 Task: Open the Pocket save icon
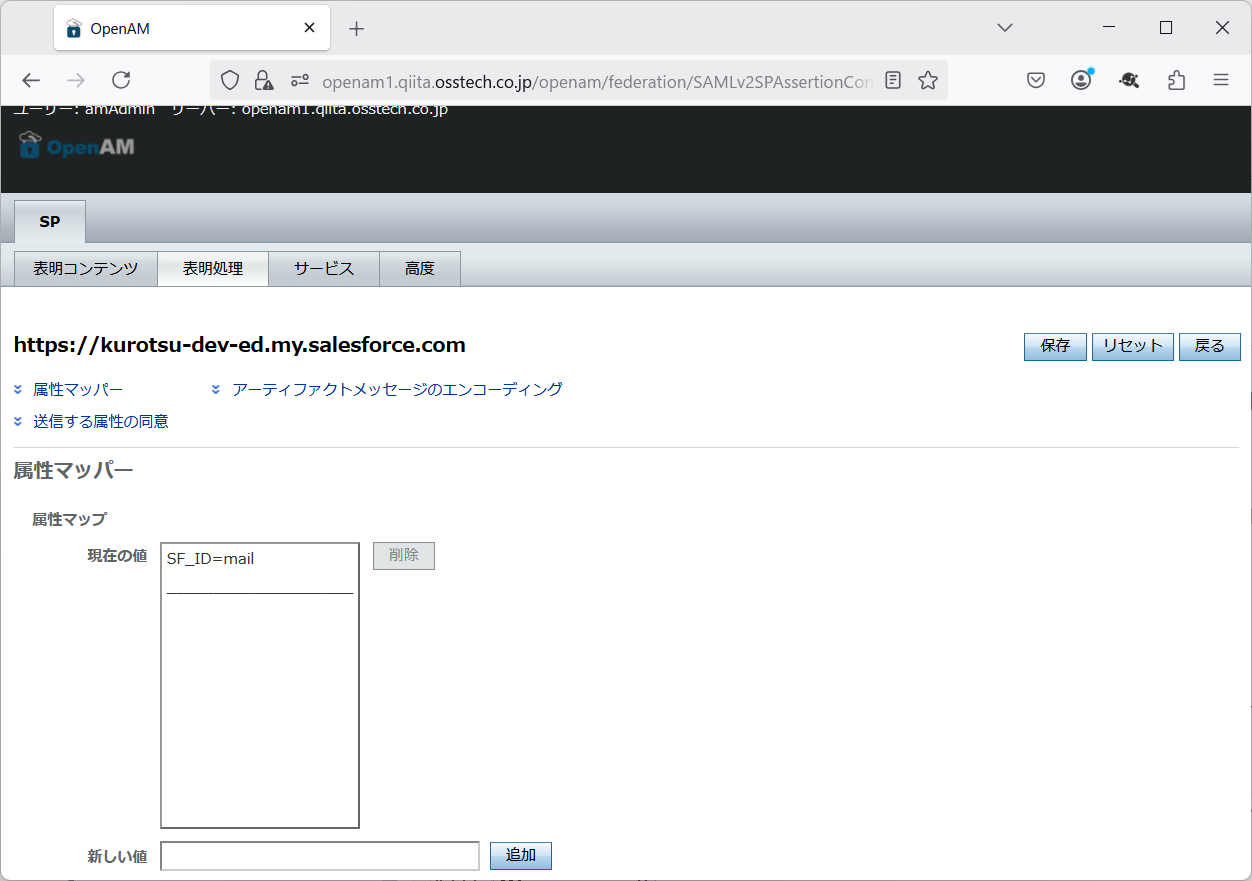point(1036,81)
